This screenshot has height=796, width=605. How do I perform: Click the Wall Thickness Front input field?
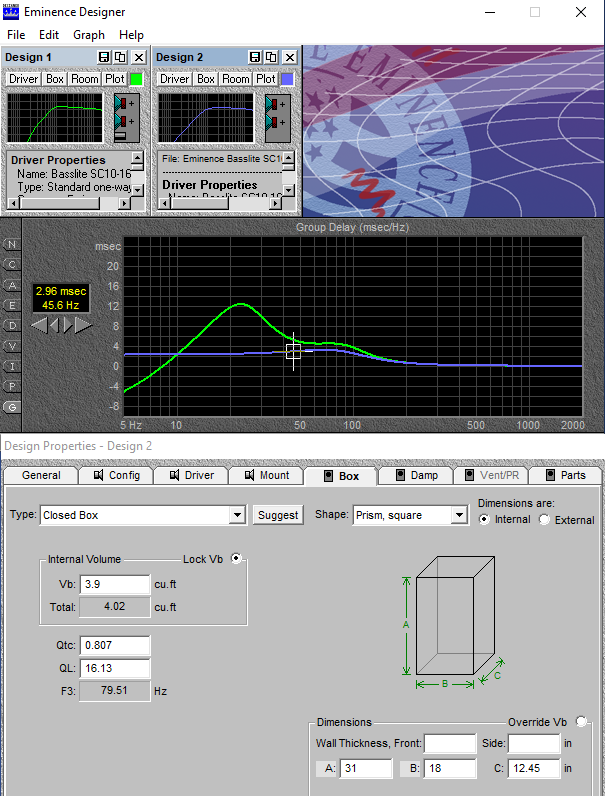[x=450, y=744]
